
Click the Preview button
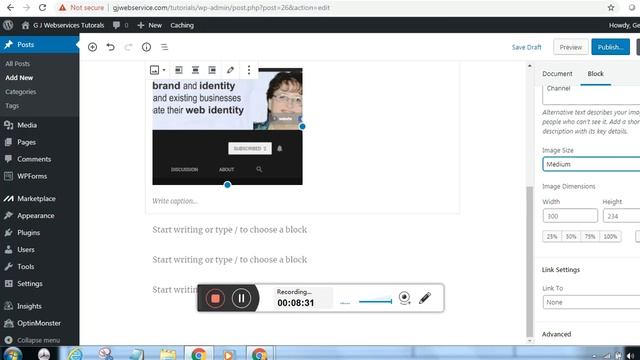coord(571,47)
